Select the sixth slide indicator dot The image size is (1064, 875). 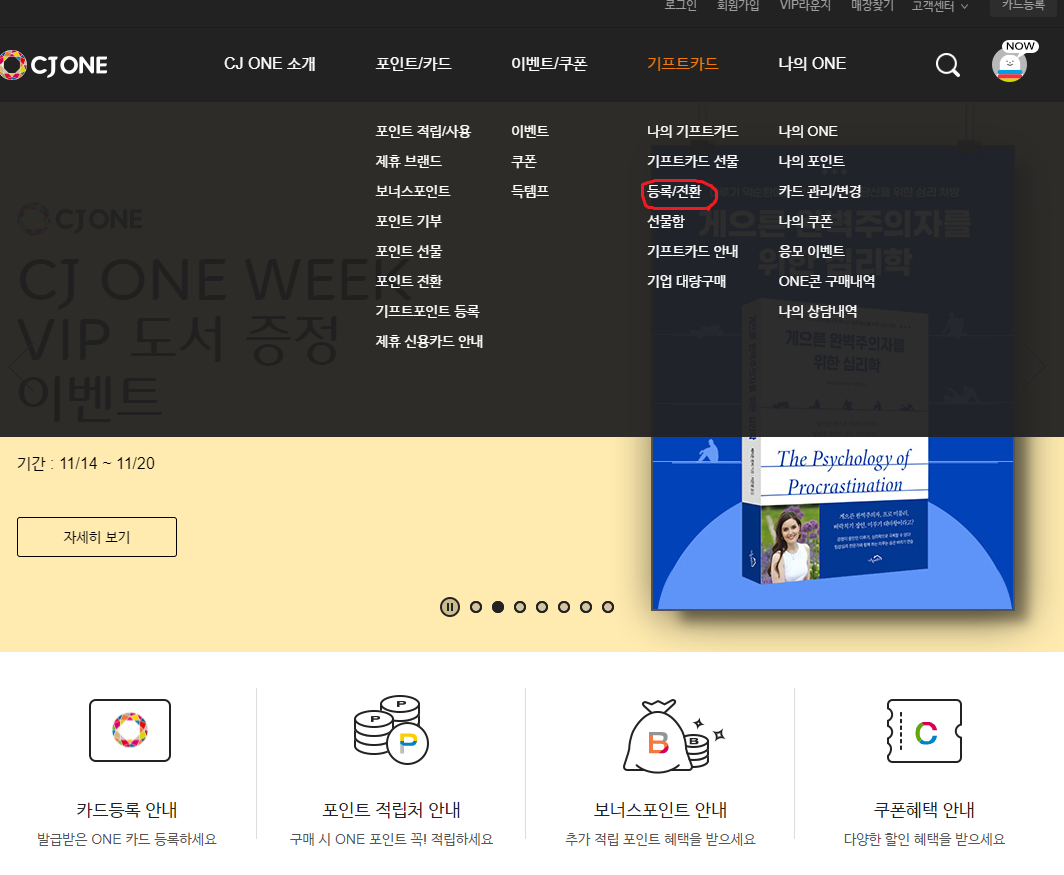point(586,607)
